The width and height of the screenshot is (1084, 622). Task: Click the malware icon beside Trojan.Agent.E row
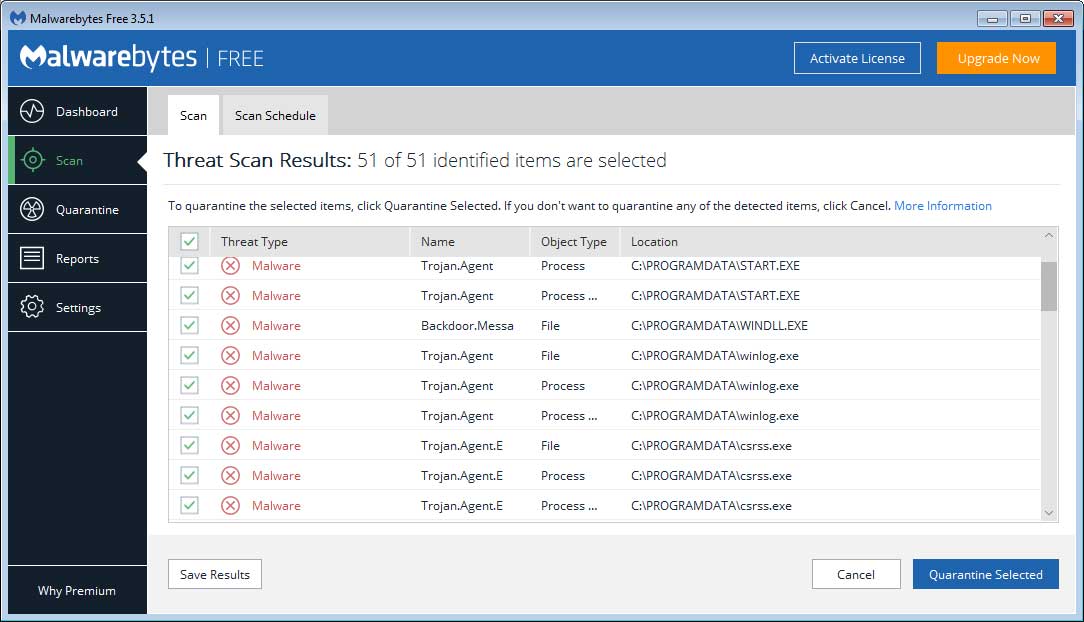230,445
